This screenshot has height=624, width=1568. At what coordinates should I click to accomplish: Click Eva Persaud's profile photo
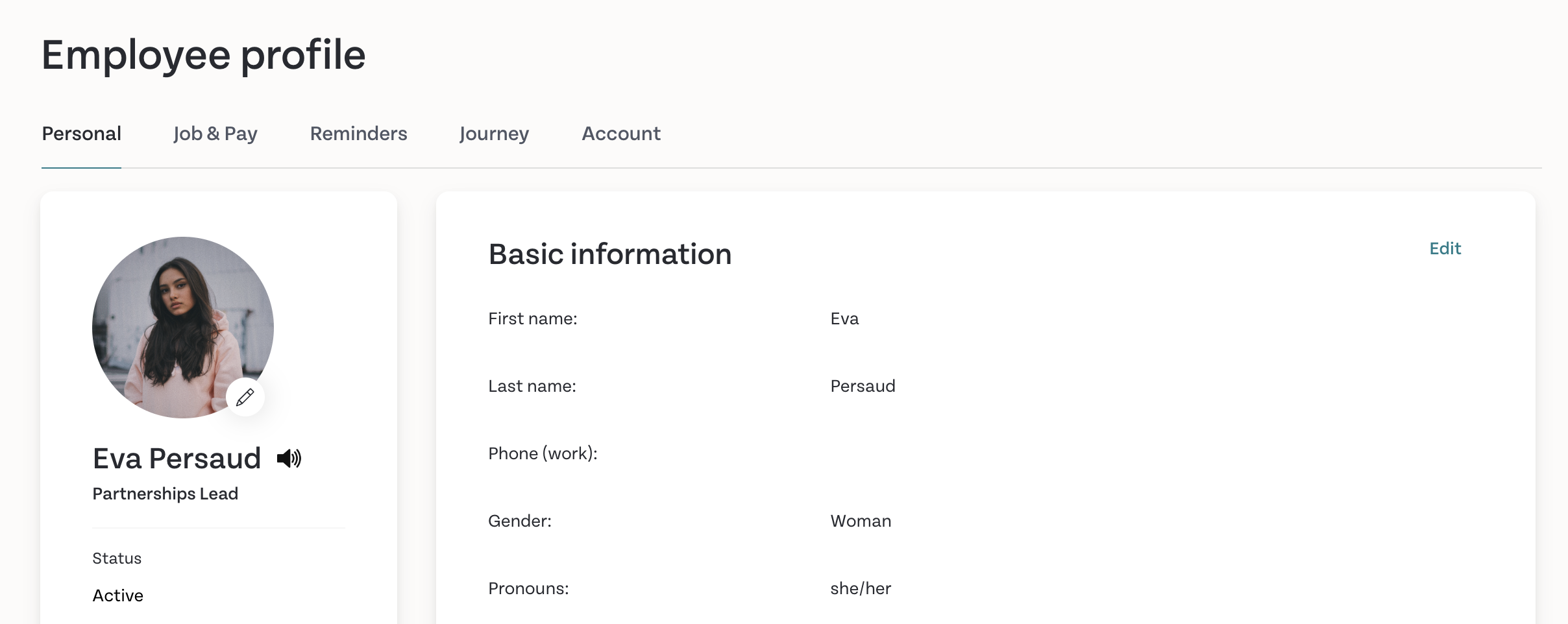(183, 327)
